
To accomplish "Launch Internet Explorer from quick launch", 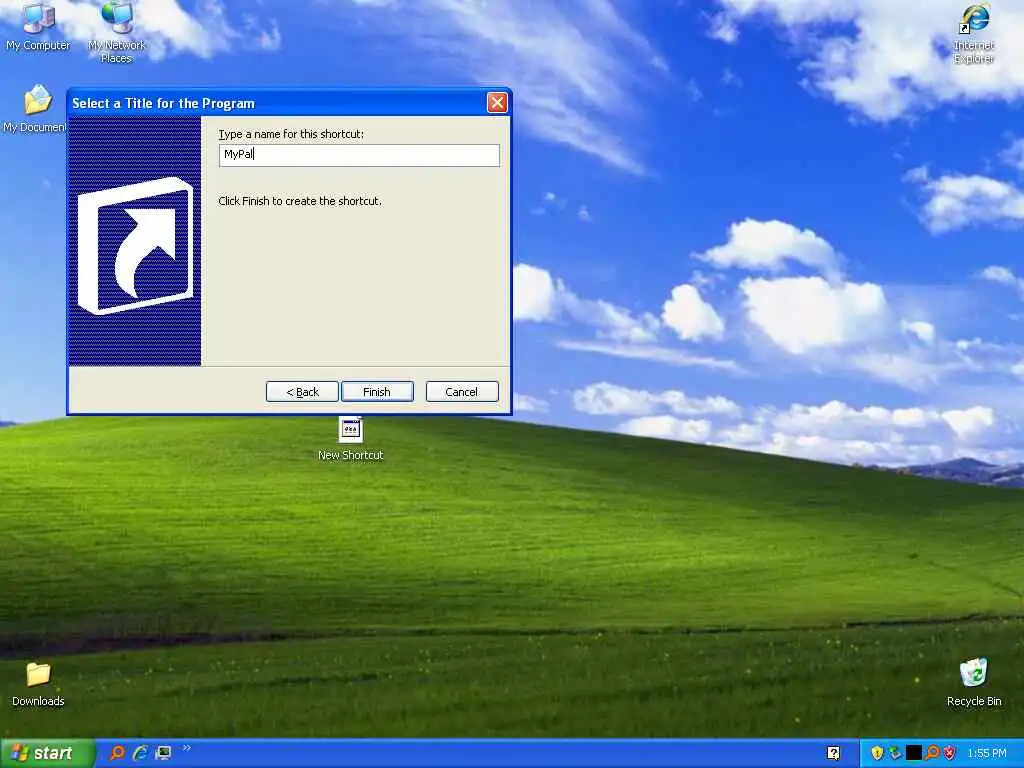I will 140,753.
